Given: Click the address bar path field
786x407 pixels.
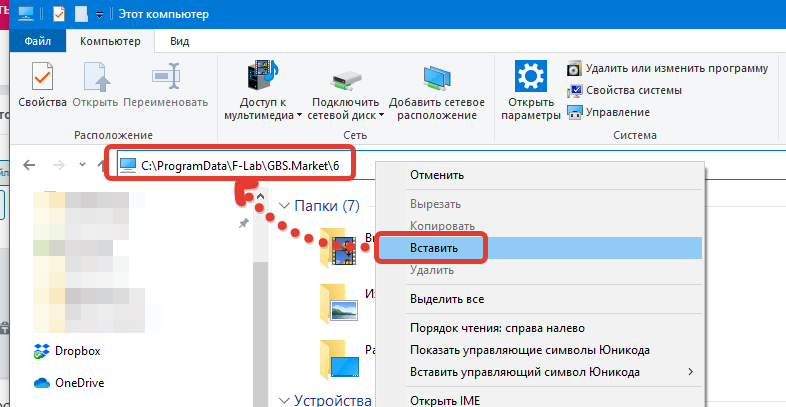Looking at the screenshot, I should coord(240,164).
